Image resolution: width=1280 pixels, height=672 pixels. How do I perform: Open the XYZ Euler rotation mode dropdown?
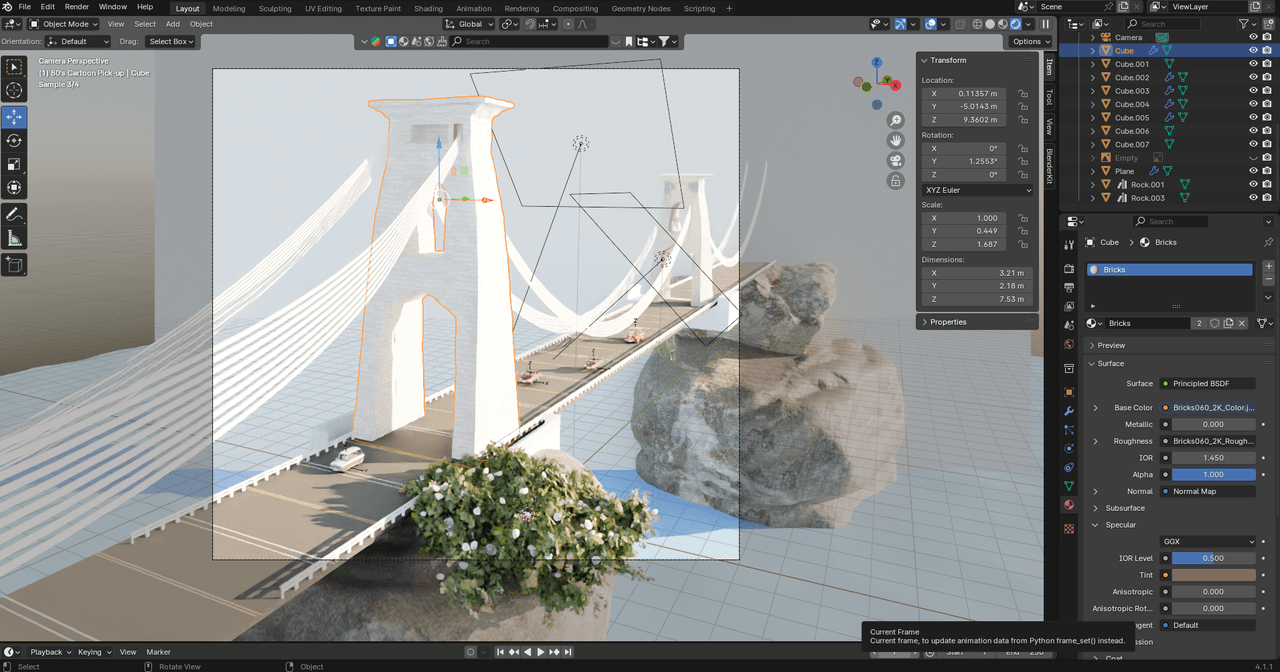(x=977, y=190)
